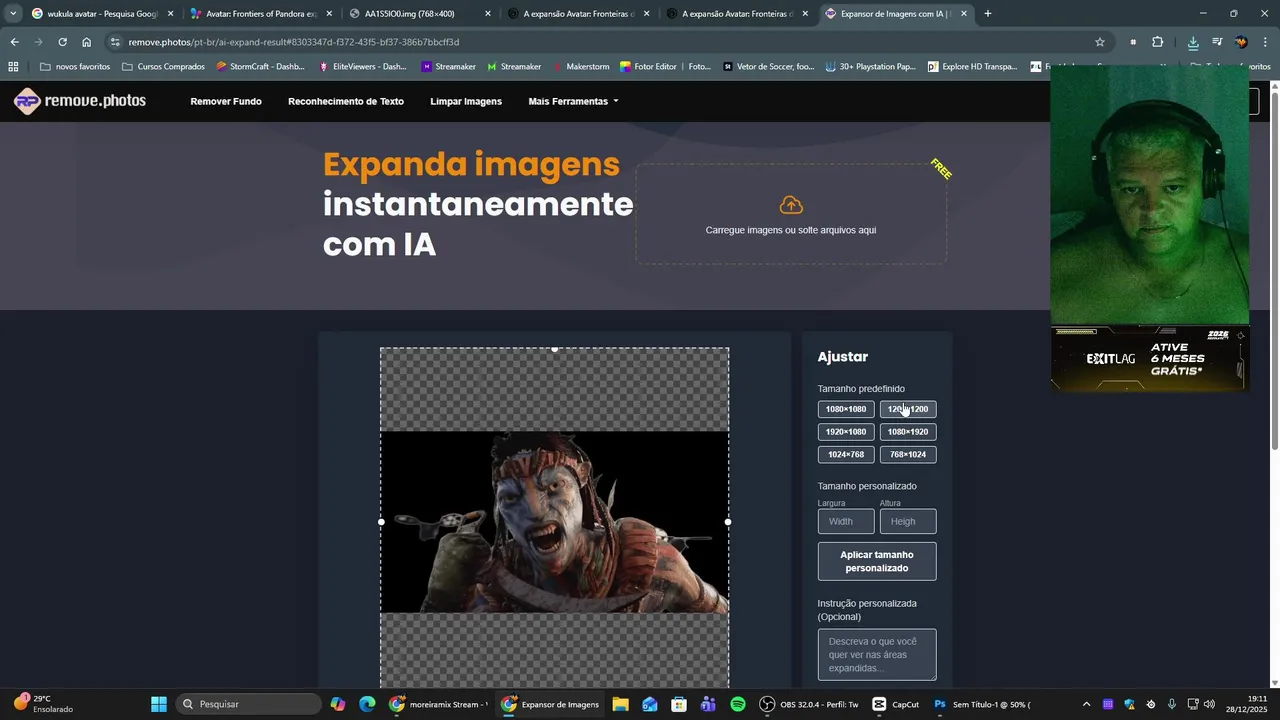Click the cloud upload icon
Viewport: 1280px width, 720px height.
click(x=791, y=205)
